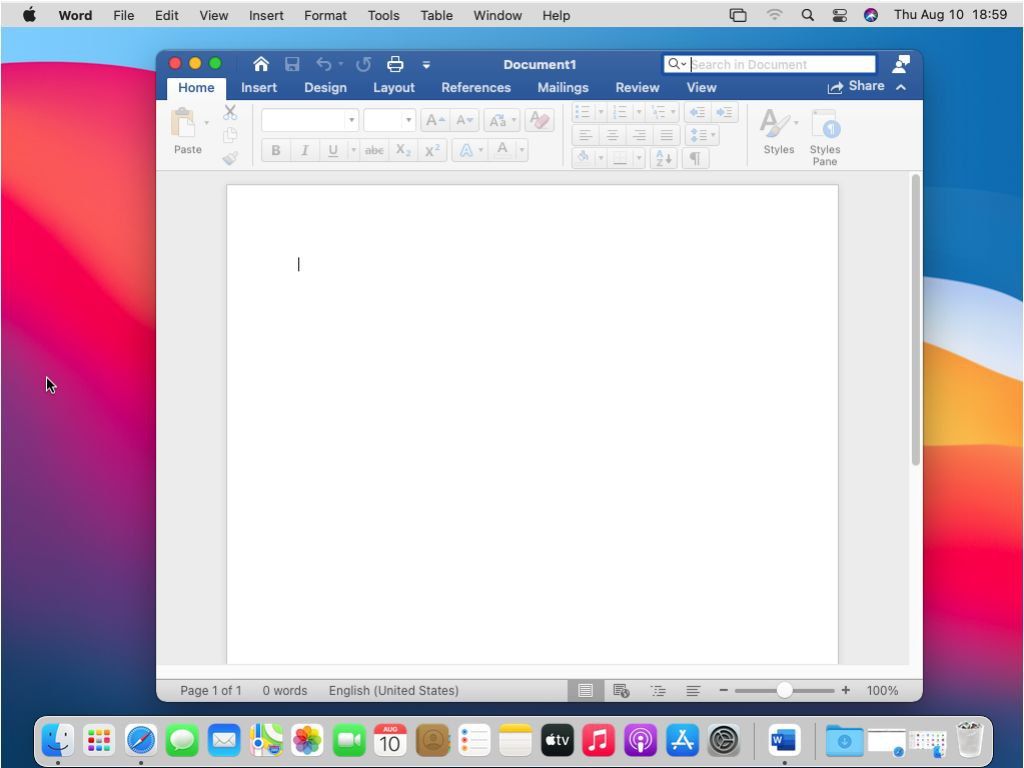Click the Search in Document field
The height and width of the screenshot is (768, 1024).
(780, 65)
